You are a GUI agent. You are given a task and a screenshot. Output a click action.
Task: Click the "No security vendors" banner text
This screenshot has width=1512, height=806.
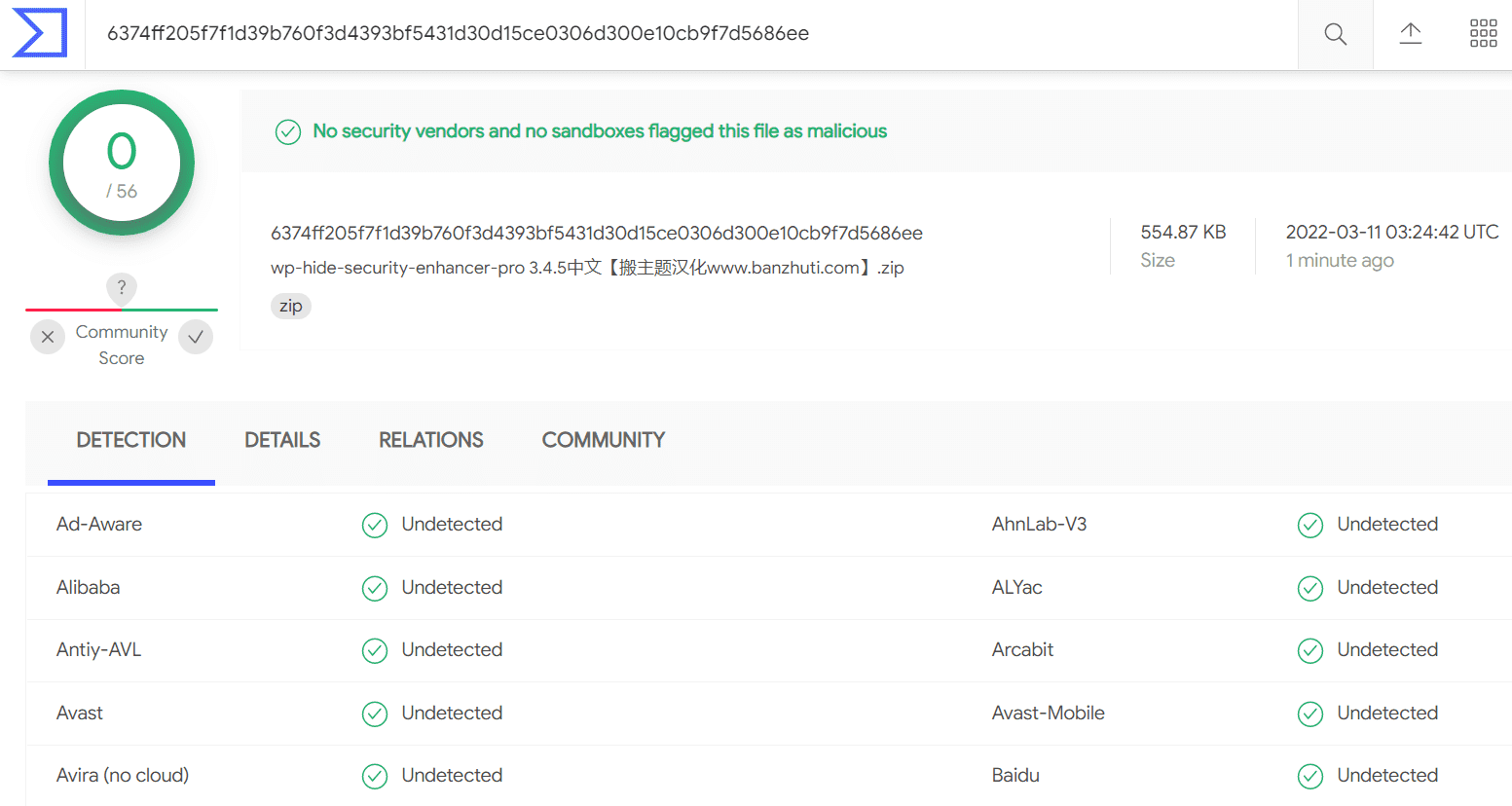pos(600,131)
